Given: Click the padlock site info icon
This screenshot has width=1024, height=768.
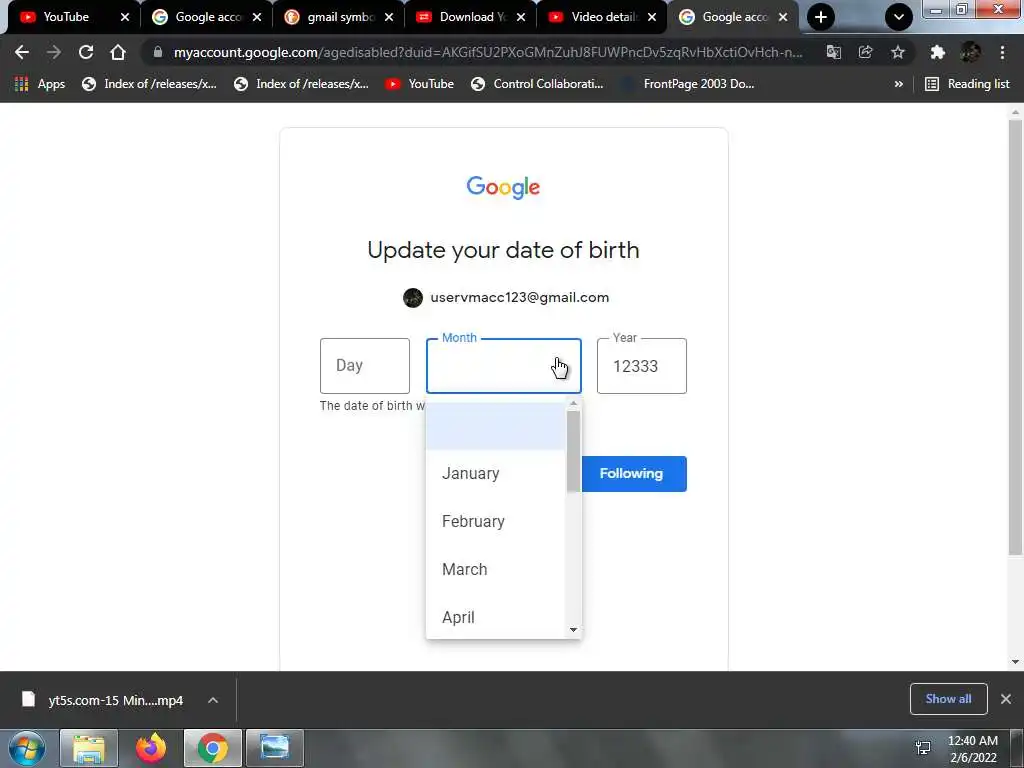Looking at the screenshot, I should (x=157, y=52).
